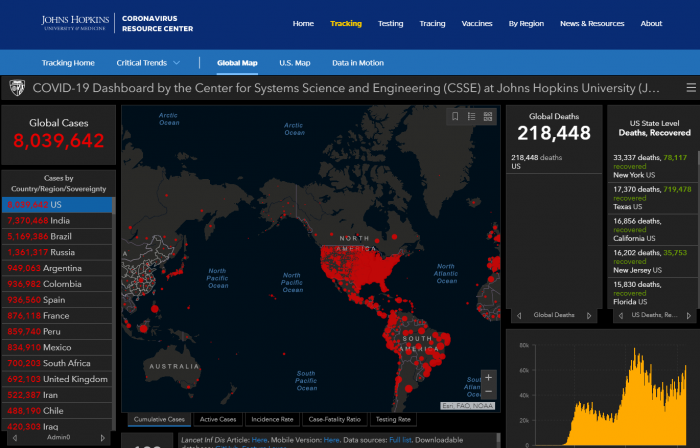Click New Jersey US deaths entry
The image size is (700, 448).
(652, 261)
